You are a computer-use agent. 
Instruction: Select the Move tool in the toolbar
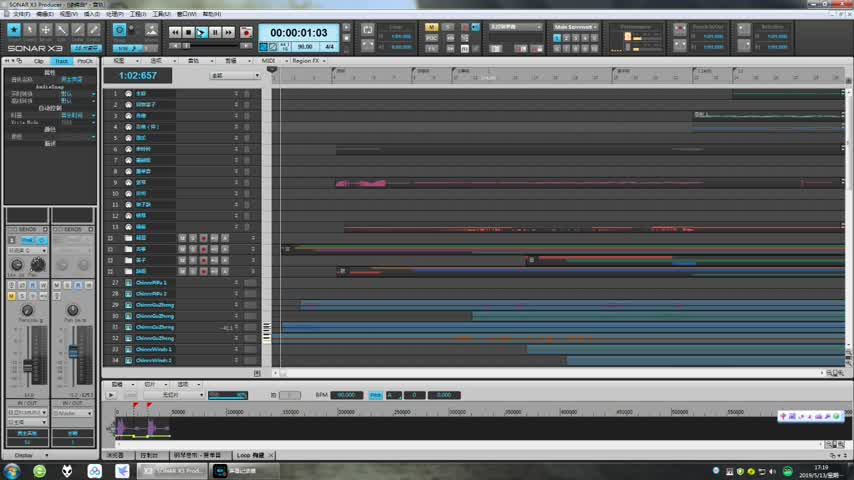pyautogui.click(x=46, y=30)
